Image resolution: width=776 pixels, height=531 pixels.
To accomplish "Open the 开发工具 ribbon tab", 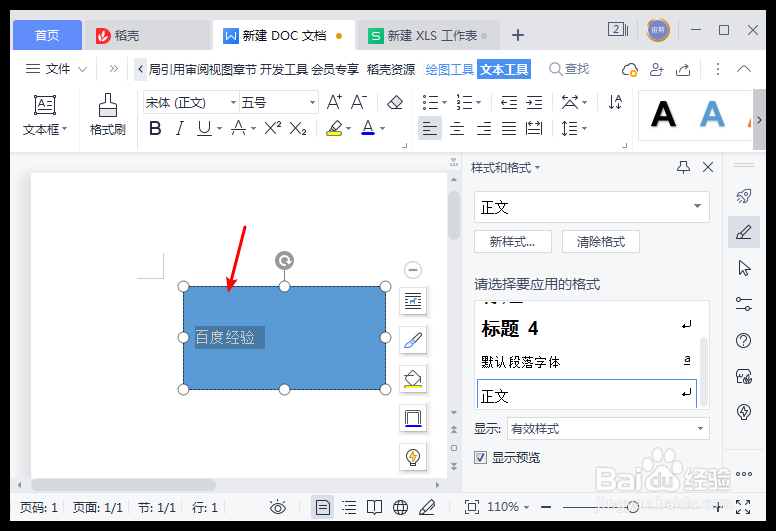I will [x=284, y=69].
